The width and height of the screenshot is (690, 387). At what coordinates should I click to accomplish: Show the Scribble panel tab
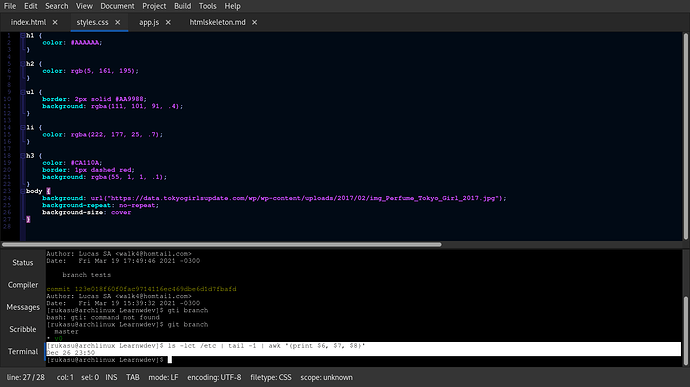click(22, 329)
